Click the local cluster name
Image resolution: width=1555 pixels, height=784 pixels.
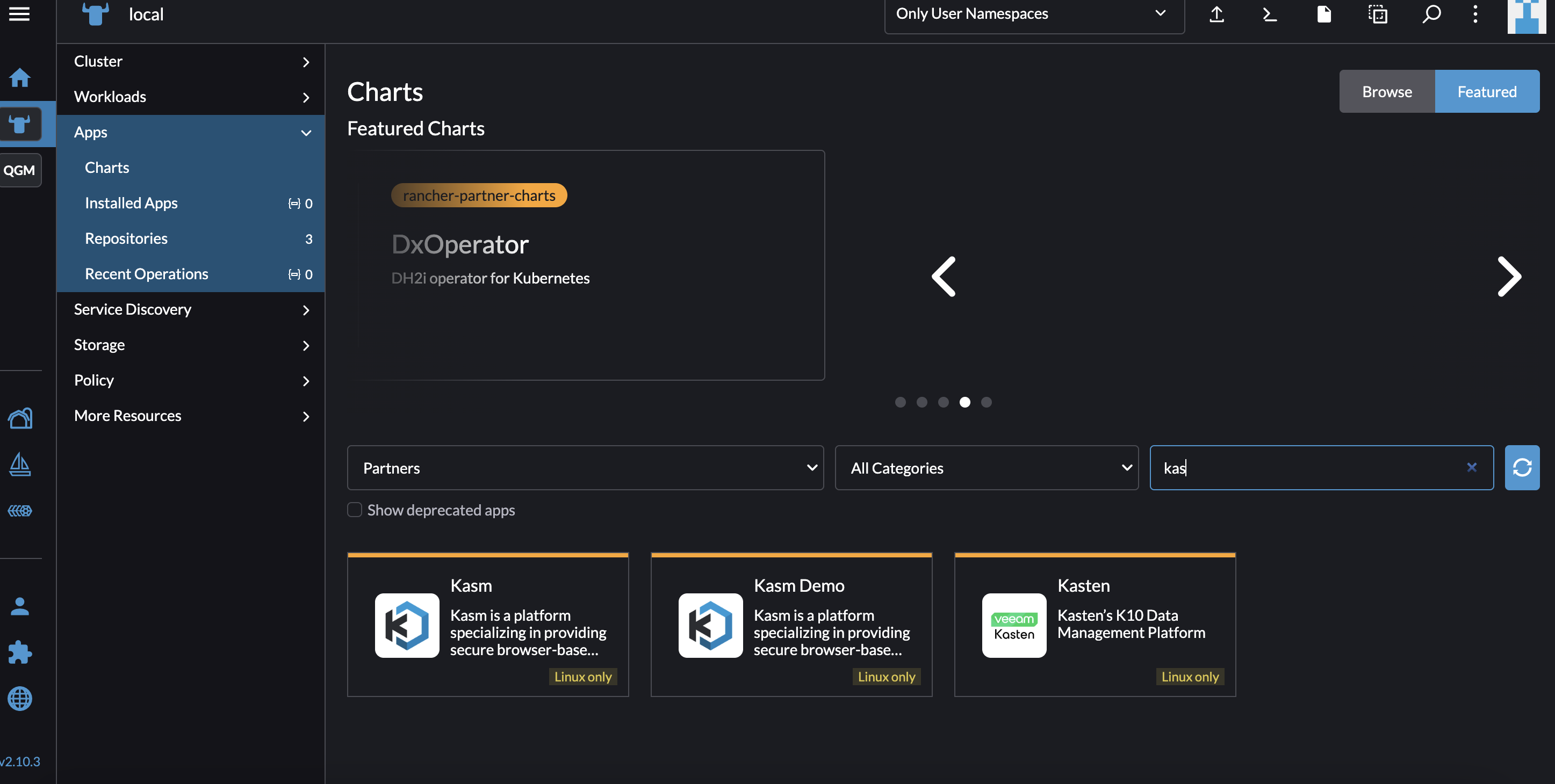coord(146,14)
